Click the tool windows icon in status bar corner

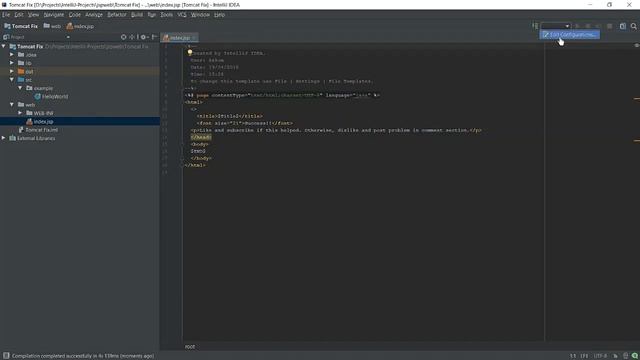point(6,356)
